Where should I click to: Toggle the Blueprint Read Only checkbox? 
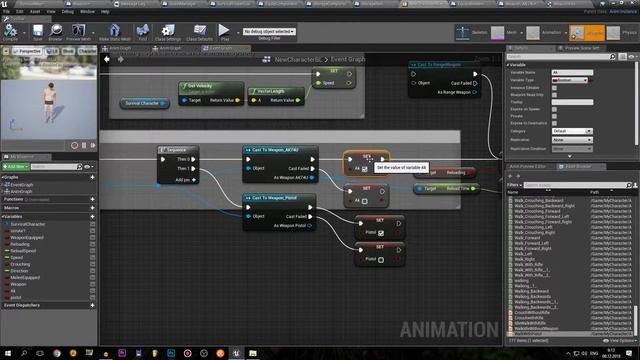pos(554,95)
